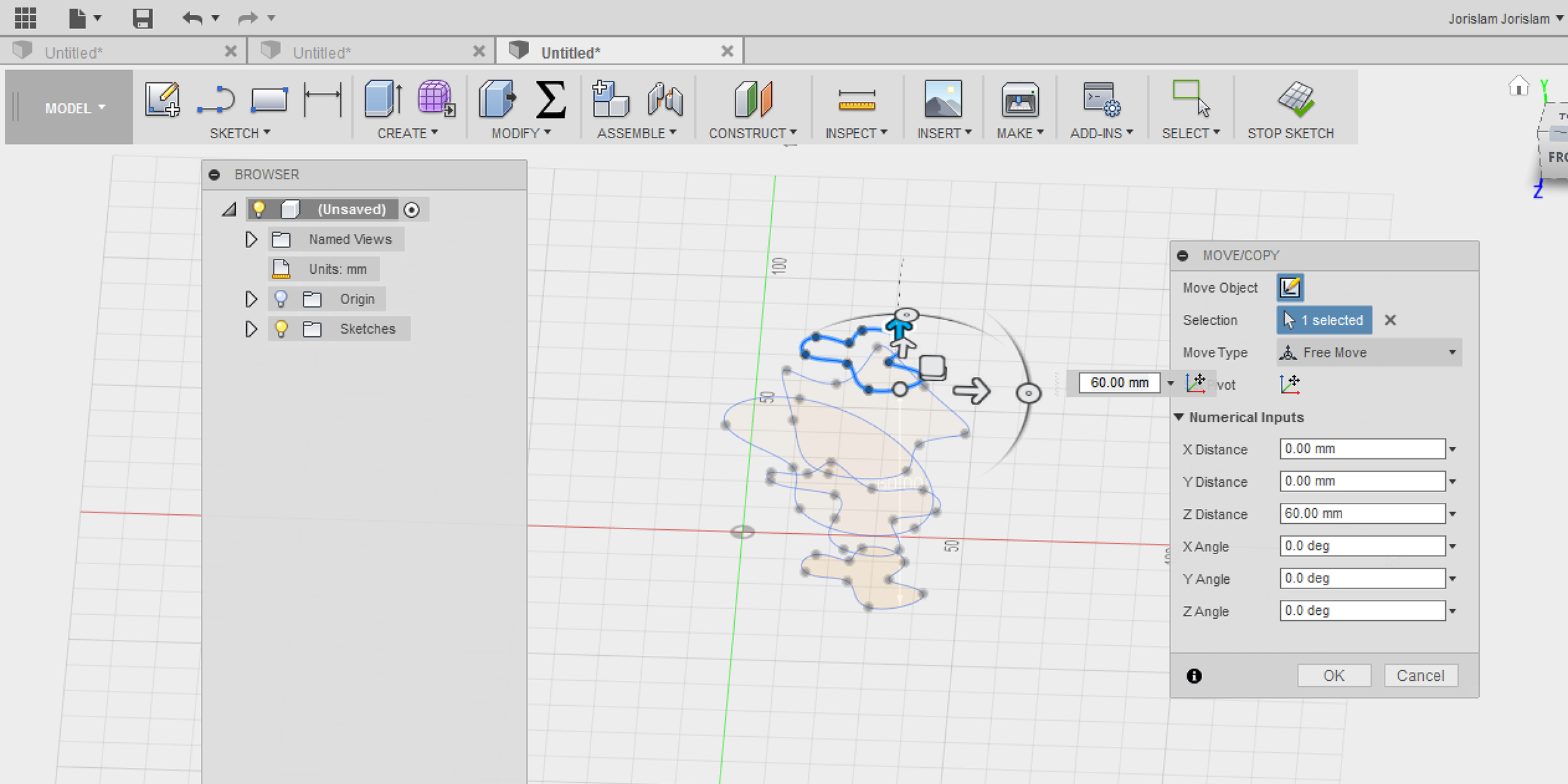The height and width of the screenshot is (784, 1568).
Task: Toggle Sketches folder visibility bulb
Action: 281,328
